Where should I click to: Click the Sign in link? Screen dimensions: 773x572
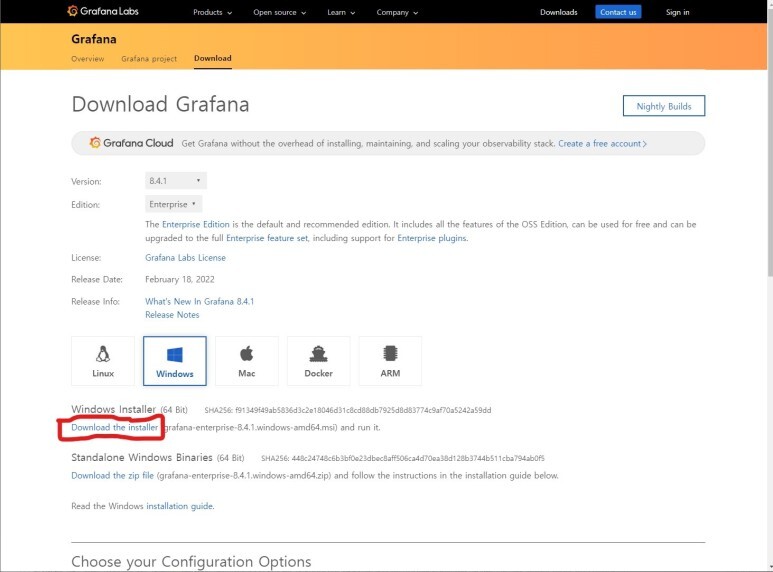[677, 12]
